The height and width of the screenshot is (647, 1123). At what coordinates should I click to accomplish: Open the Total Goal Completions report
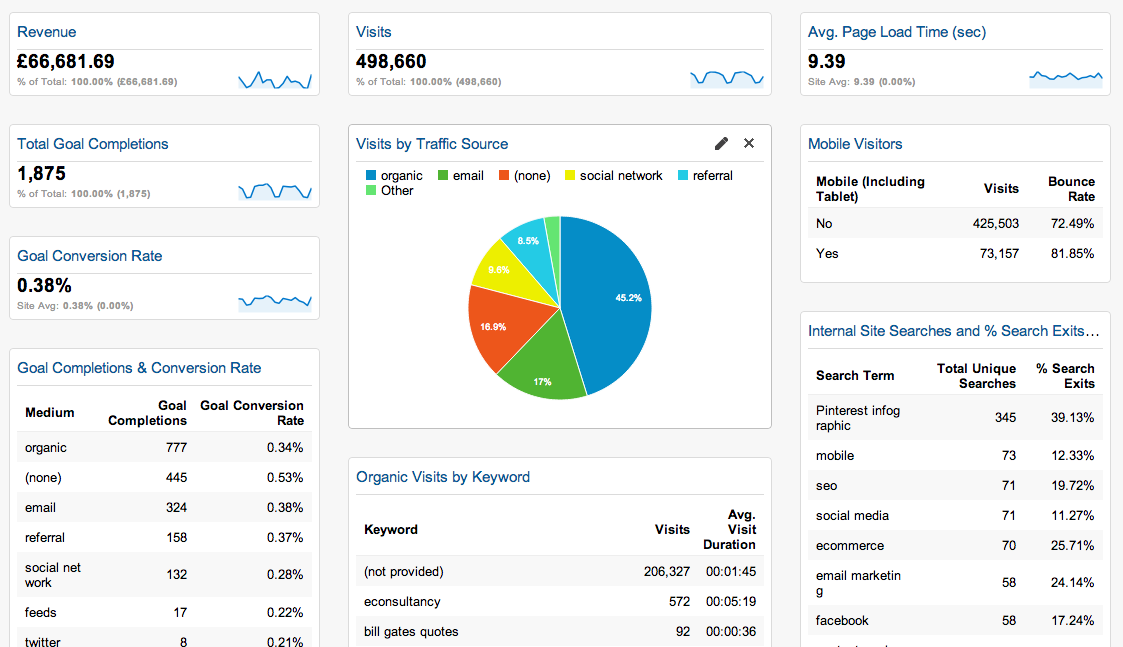click(92, 143)
